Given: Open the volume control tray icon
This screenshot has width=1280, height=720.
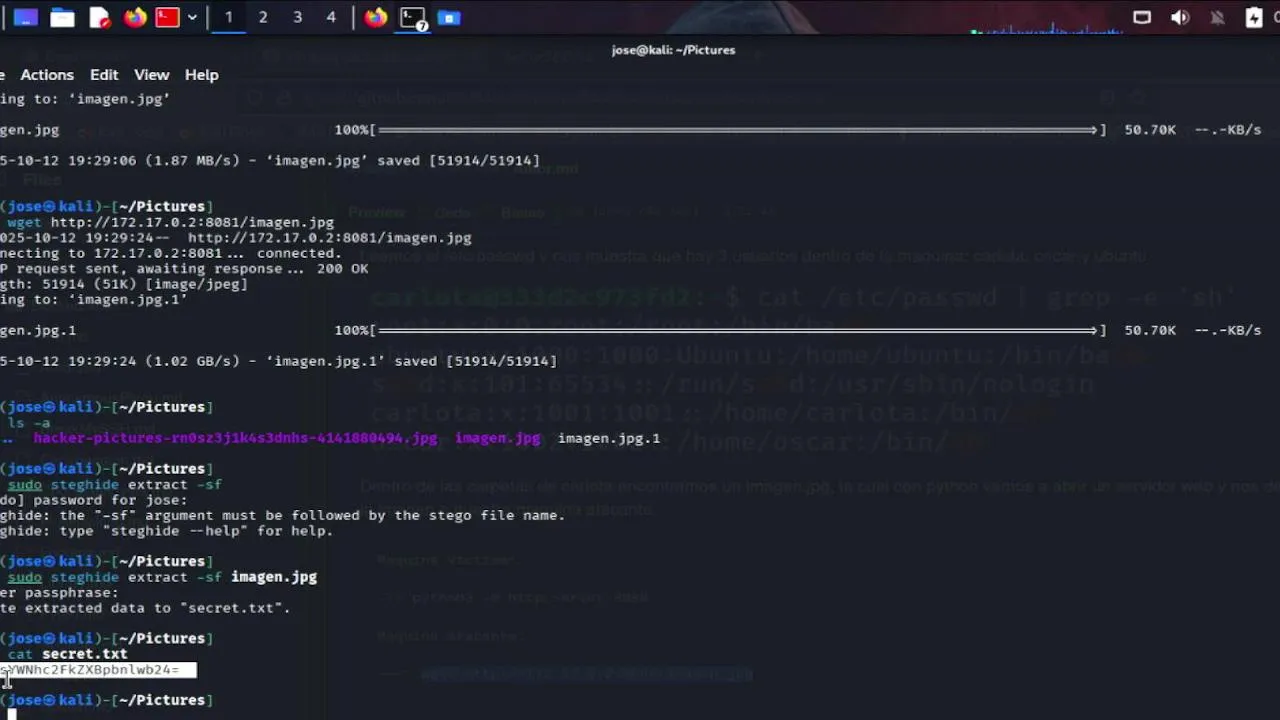Looking at the screenshot, I should point(1180,17).
